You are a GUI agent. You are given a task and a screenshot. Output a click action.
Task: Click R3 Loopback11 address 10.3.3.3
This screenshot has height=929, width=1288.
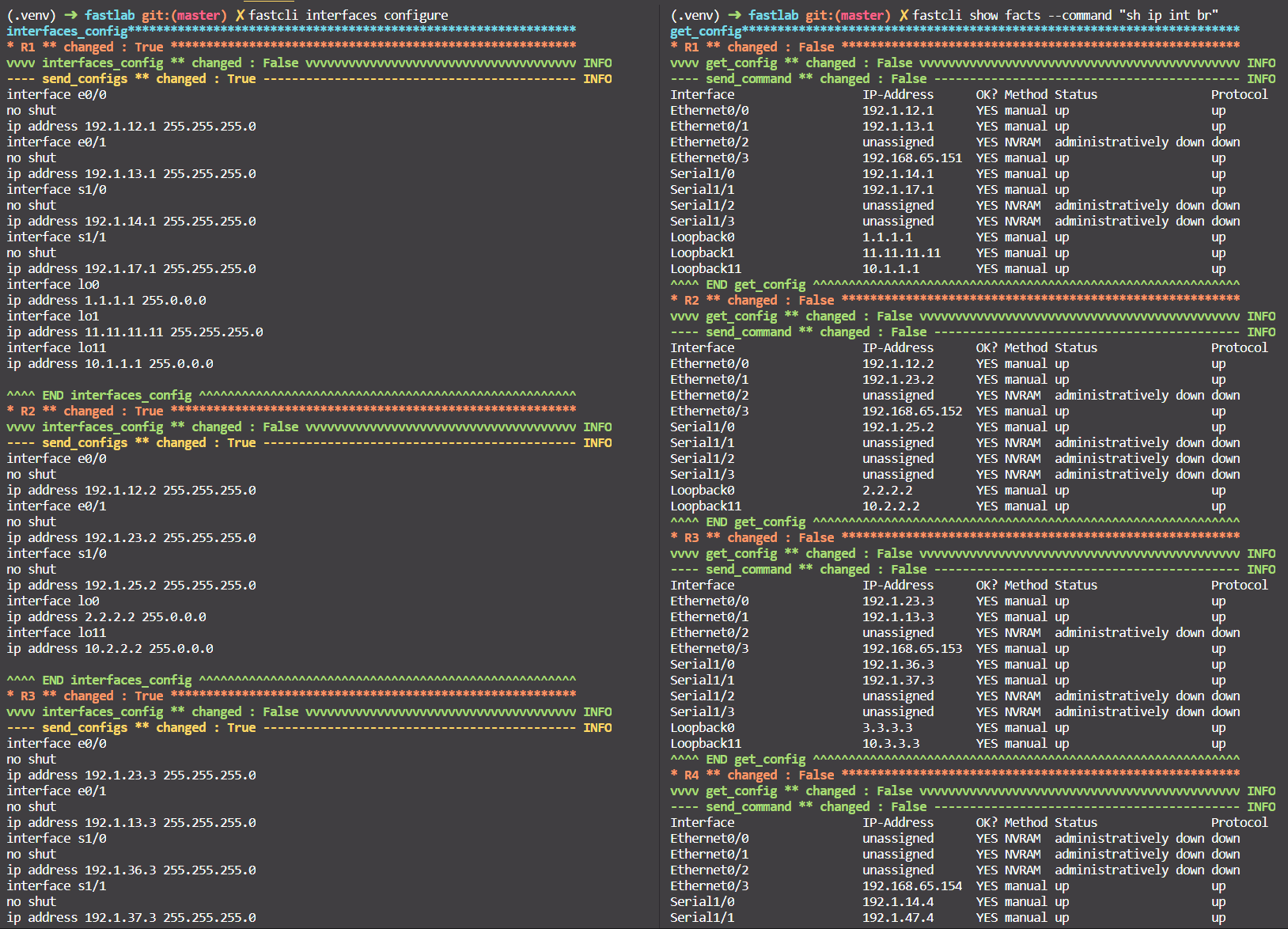point(891,743)
